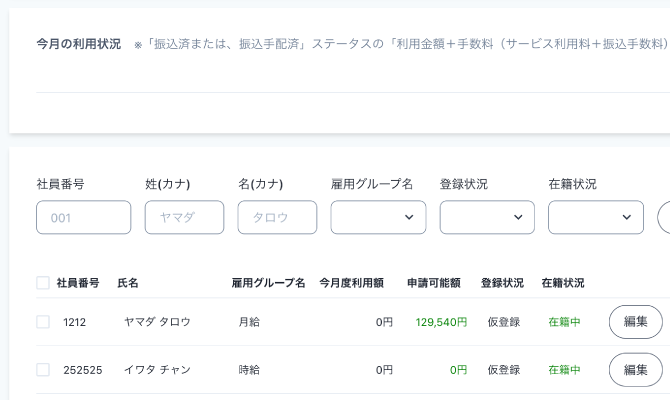Select the イワタ チャン name cell
Screen dimensions: 670x400
coord(157,370)
